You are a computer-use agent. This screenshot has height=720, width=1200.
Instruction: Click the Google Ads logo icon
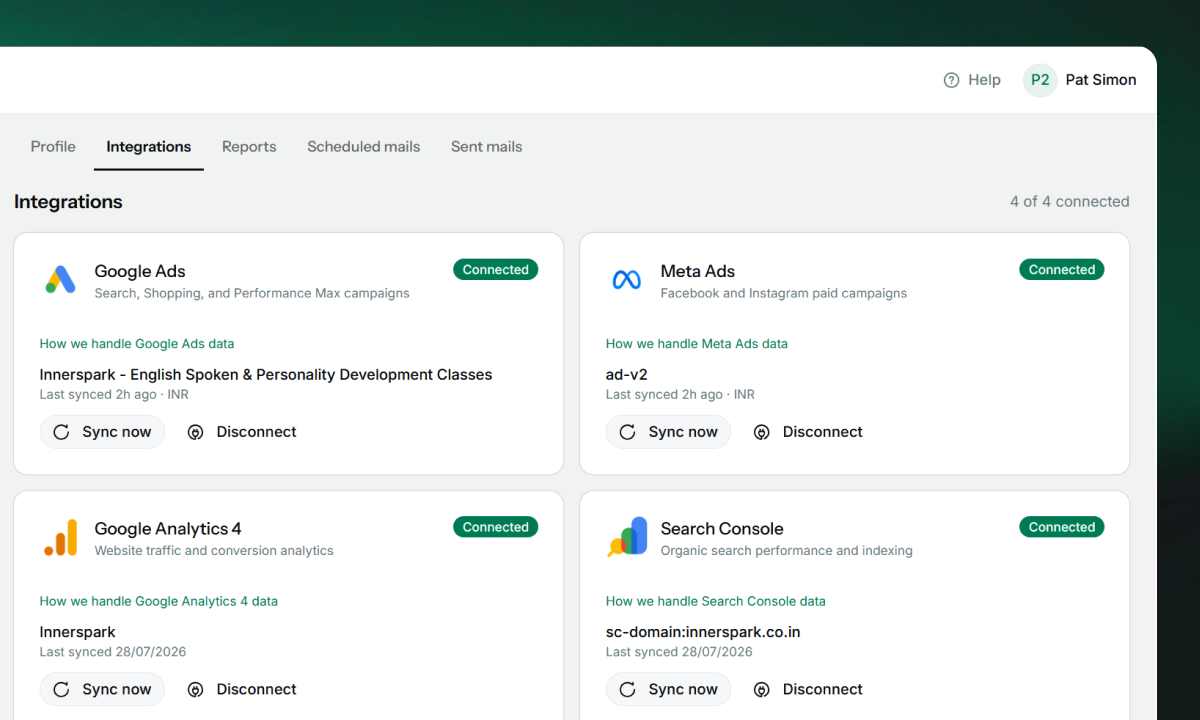61,280
